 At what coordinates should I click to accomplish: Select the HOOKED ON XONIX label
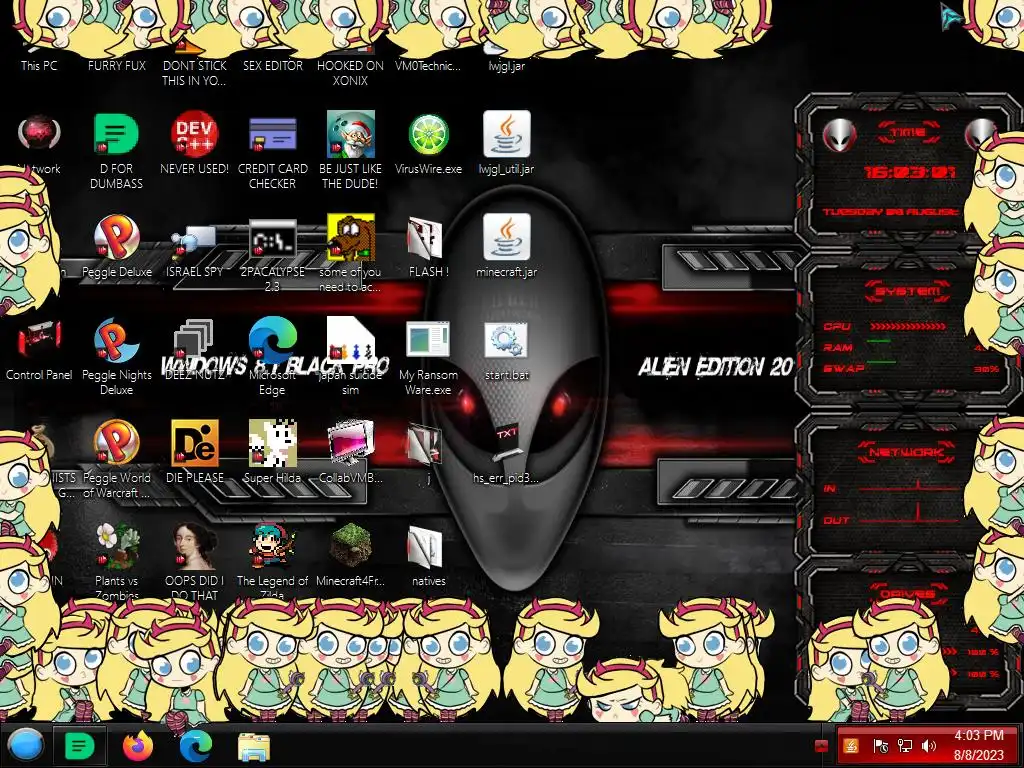(351, 73)
